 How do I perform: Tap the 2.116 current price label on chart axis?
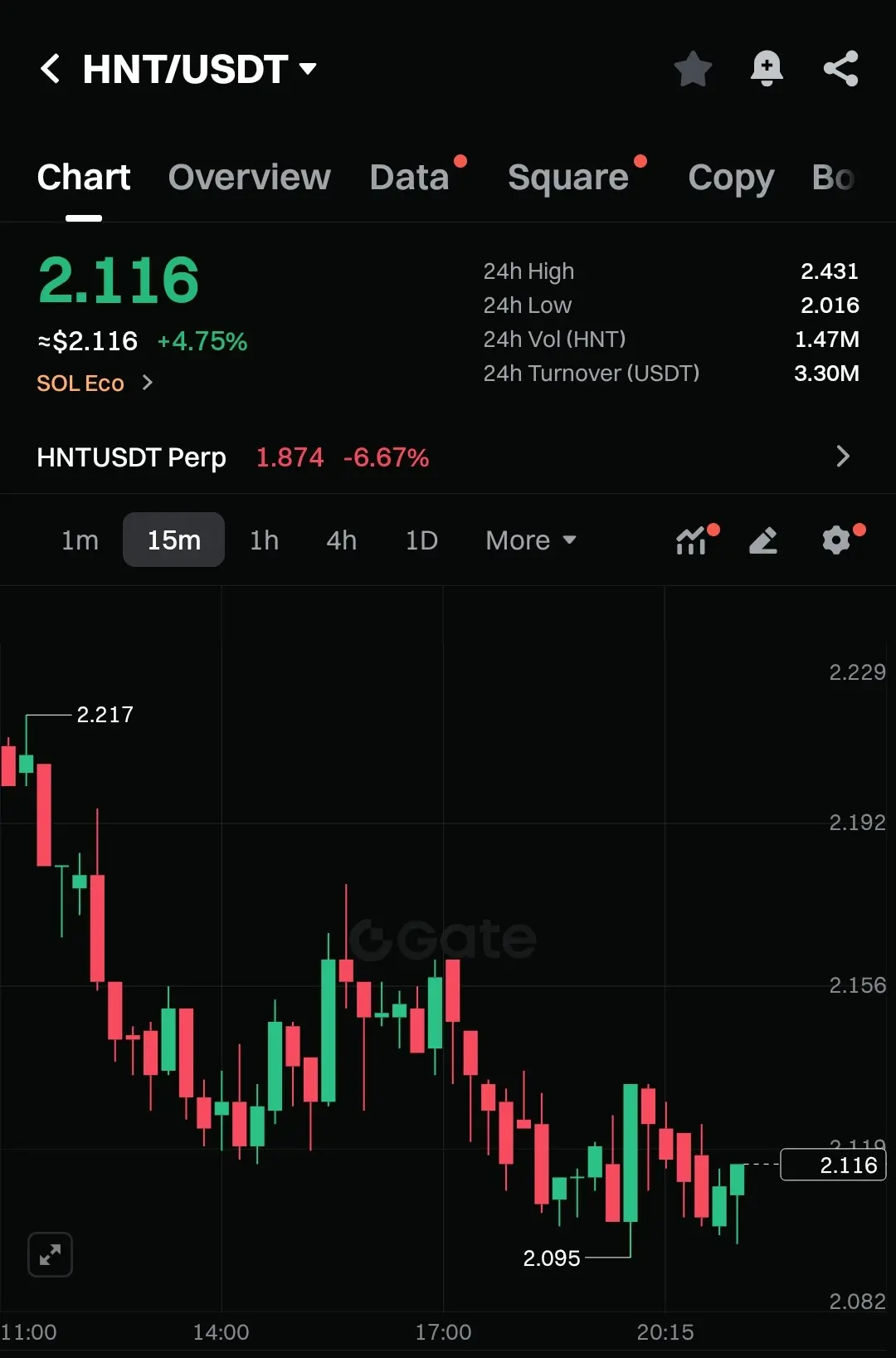[x=834, y=1165]
